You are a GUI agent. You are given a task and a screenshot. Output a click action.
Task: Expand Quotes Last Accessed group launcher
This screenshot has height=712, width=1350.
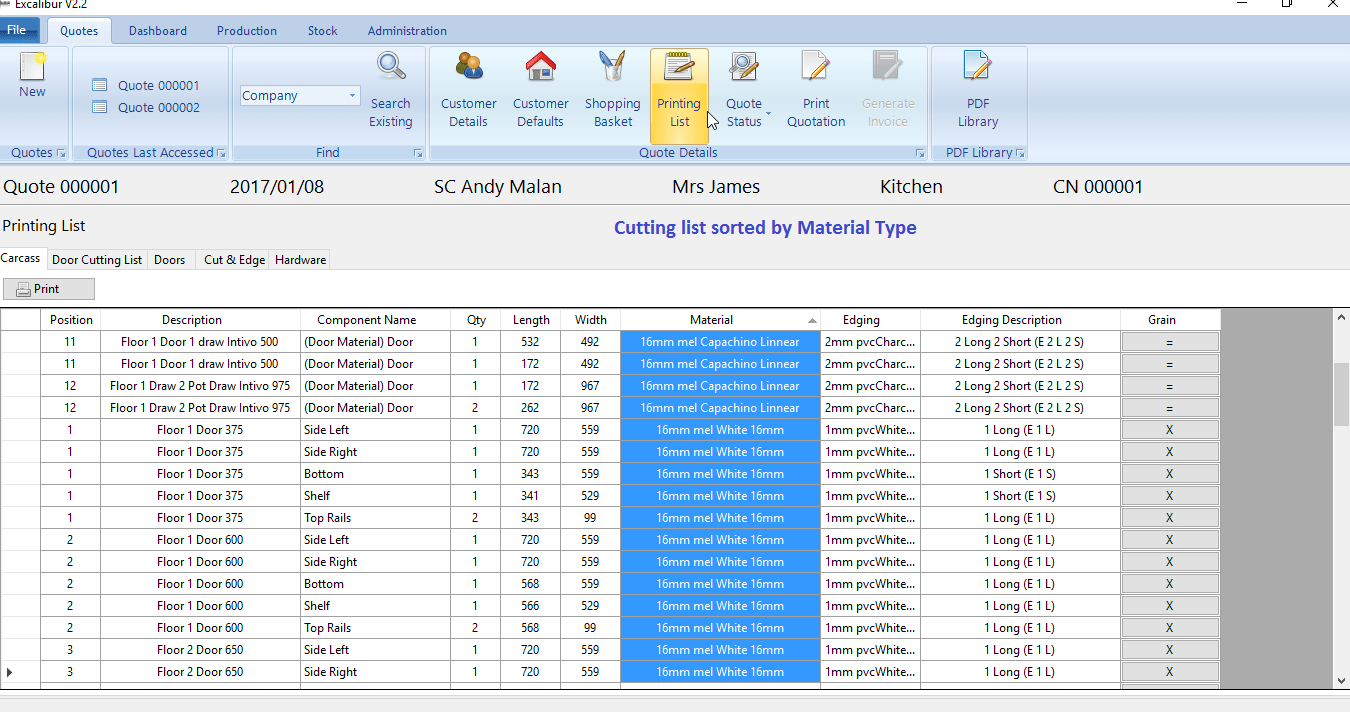221,153
